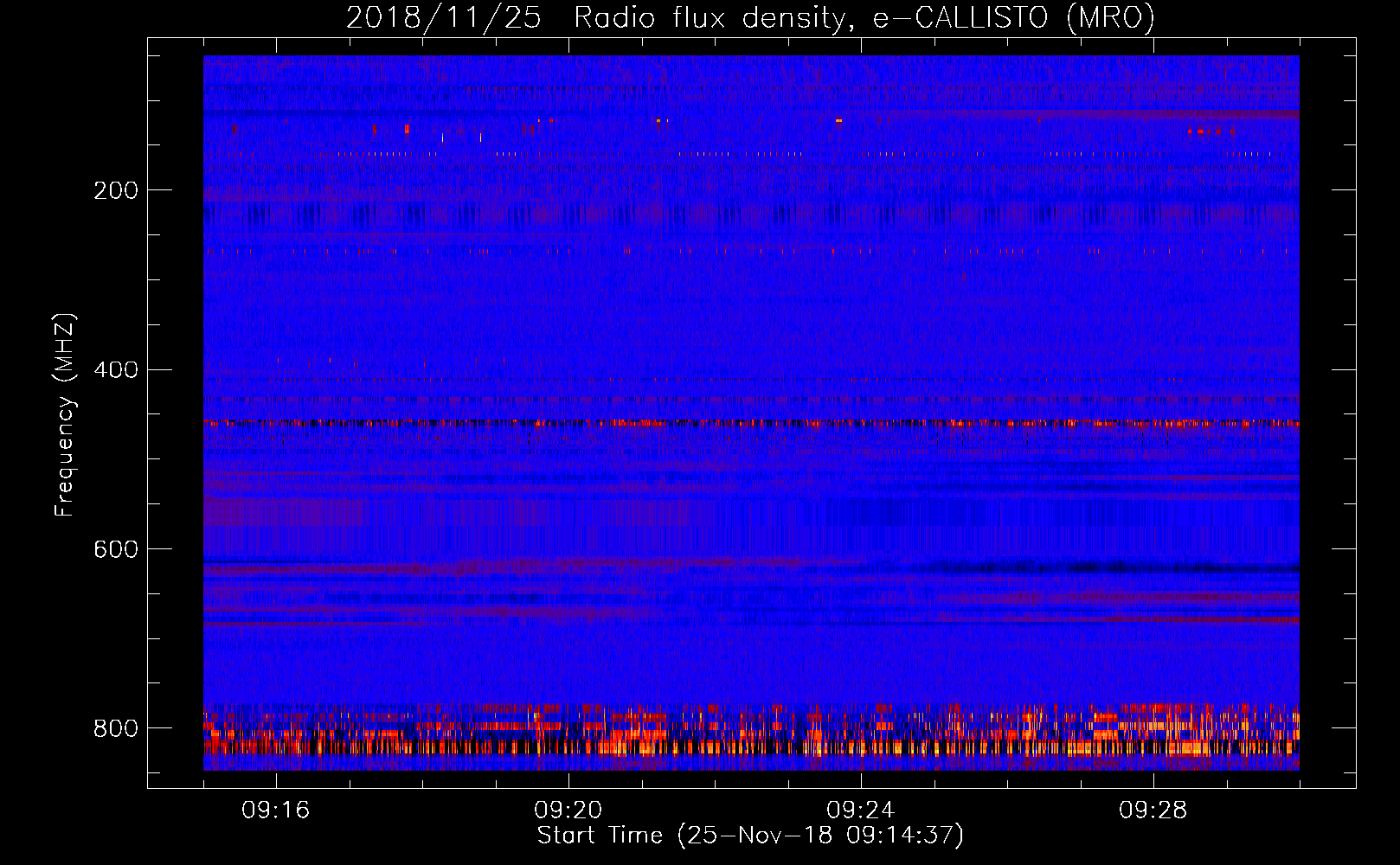
Task: Select the 'e-CALLISTO (MRO)' title text
Action: (1014, 18)
